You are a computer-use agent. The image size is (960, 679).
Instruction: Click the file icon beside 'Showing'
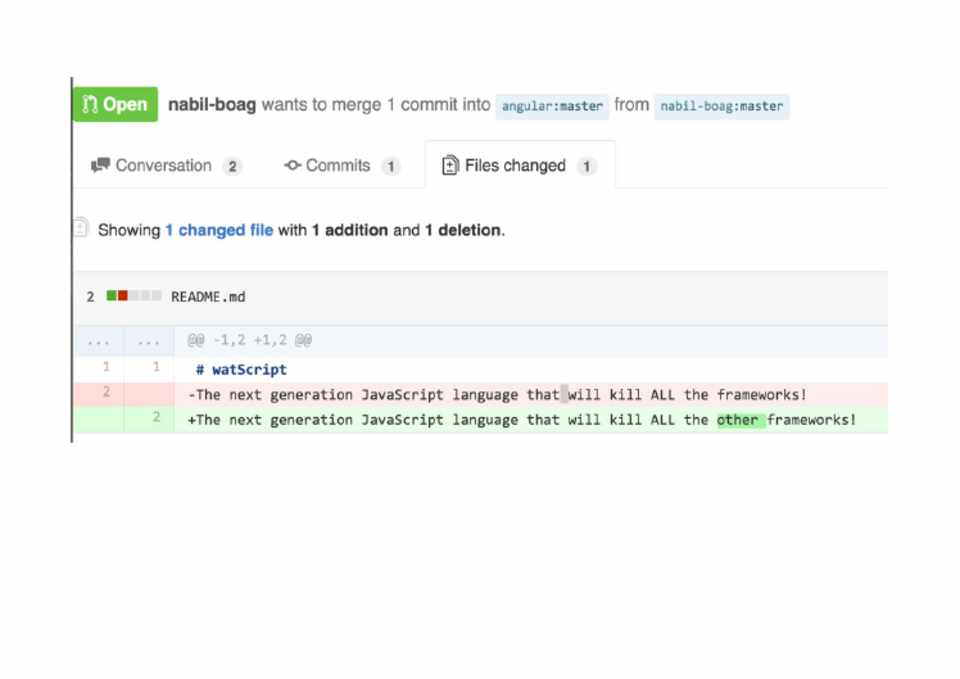[80, 229]
